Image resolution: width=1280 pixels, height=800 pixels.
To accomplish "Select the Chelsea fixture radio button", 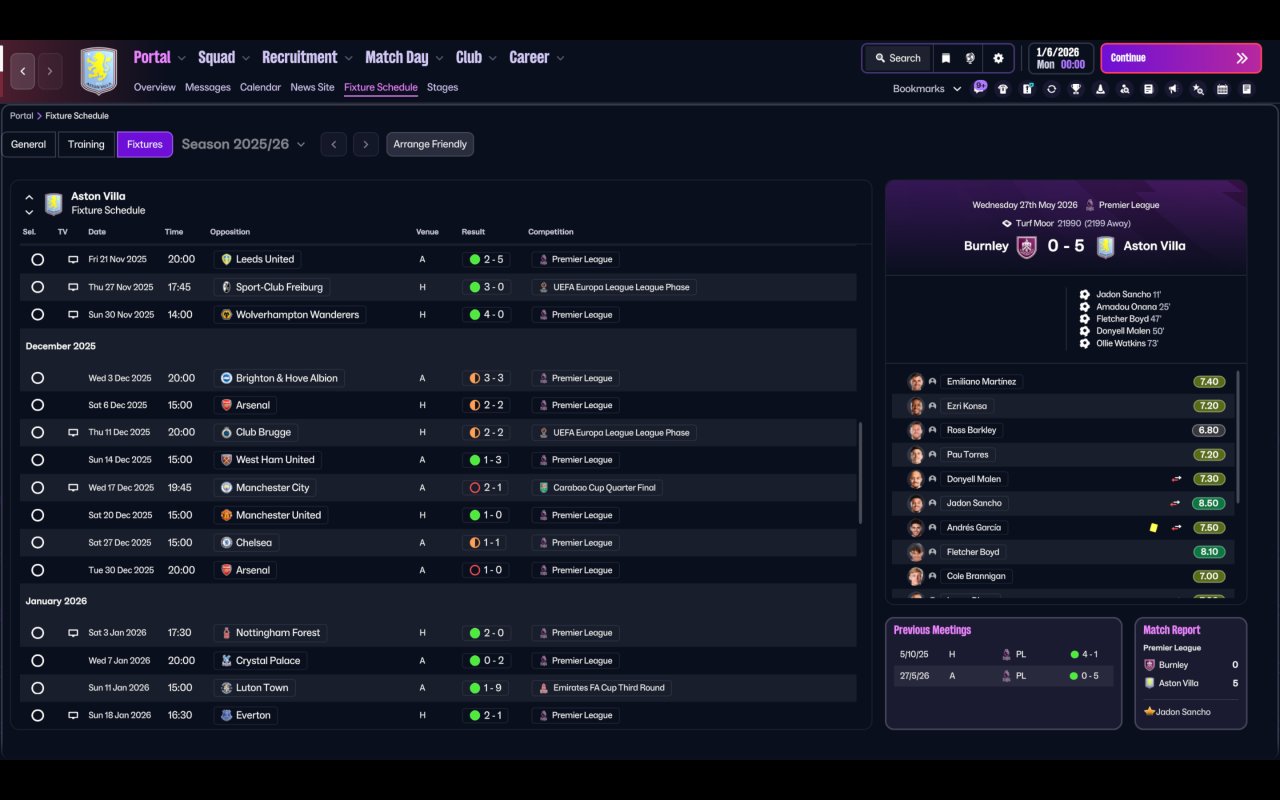I will point(37,543).
